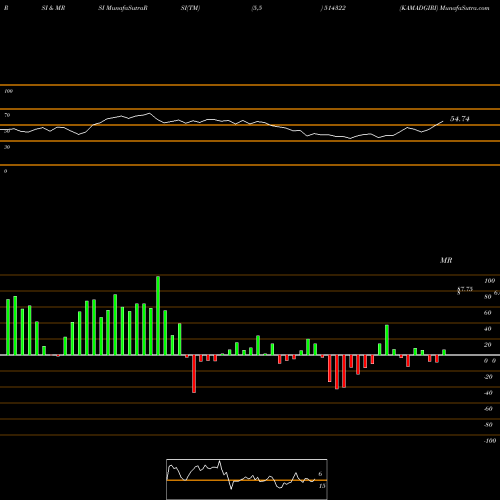Click the 'SI & MR' header text

[x=53, y=8]
